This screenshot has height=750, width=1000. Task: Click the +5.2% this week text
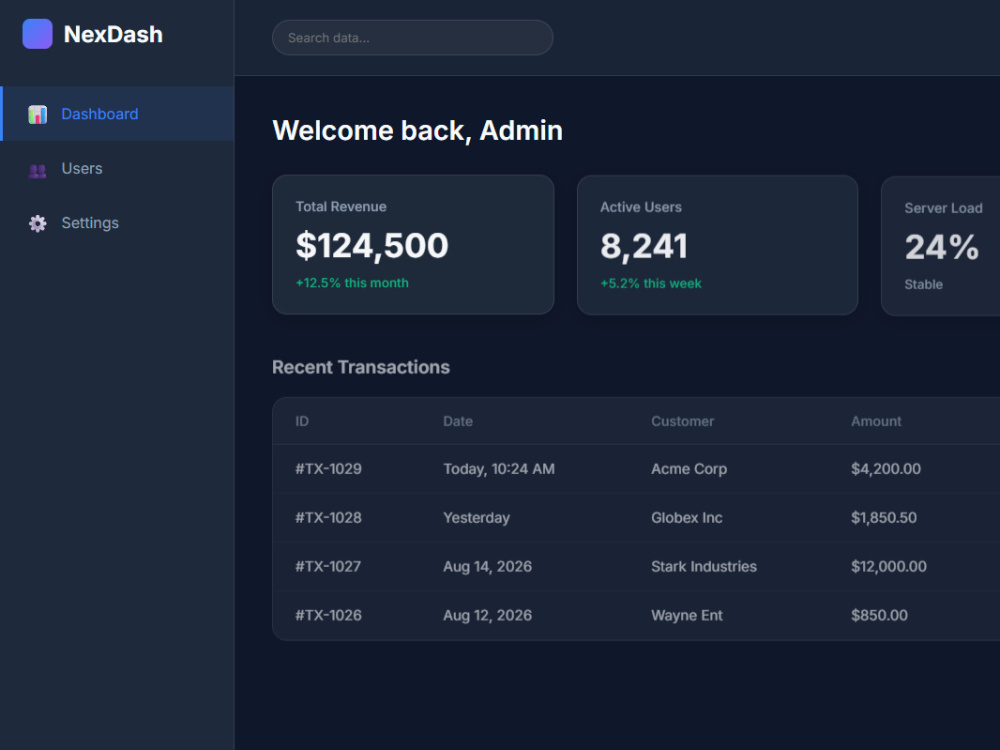coord(651,283)
